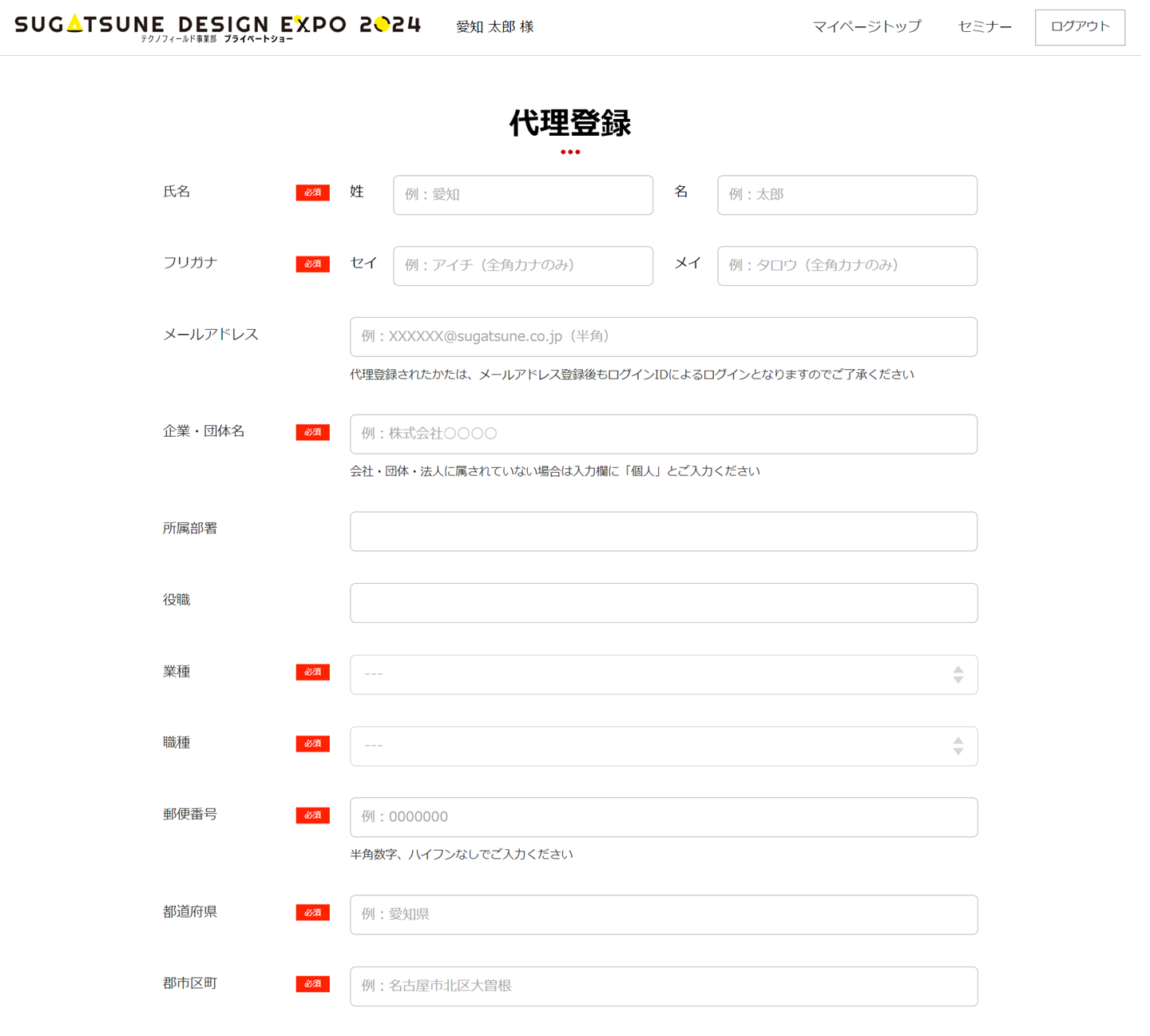This screenshot has width=1150, height=1036.
Task: Click the 郡市区町 input field
Action: point(664,986)
